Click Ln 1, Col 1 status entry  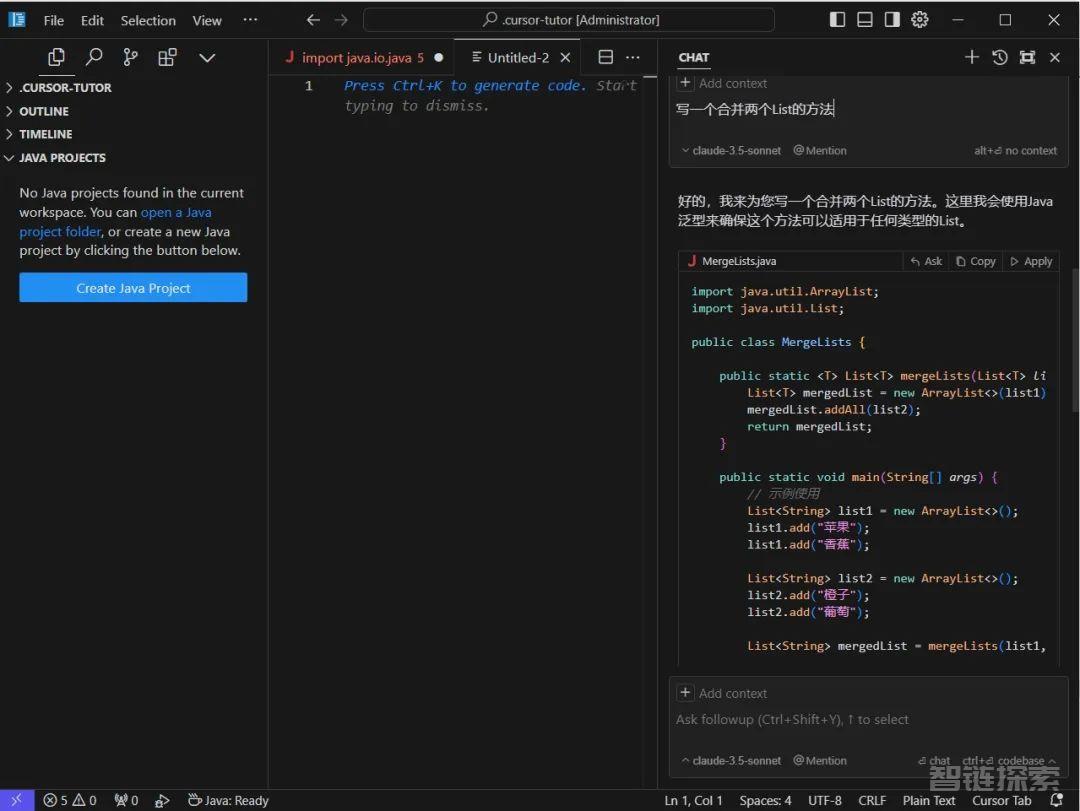pyautogui.click(x=693, y=800)
